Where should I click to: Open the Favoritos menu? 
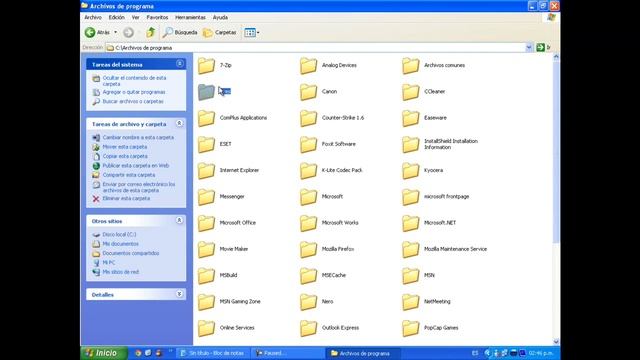(x=157, y=18)
